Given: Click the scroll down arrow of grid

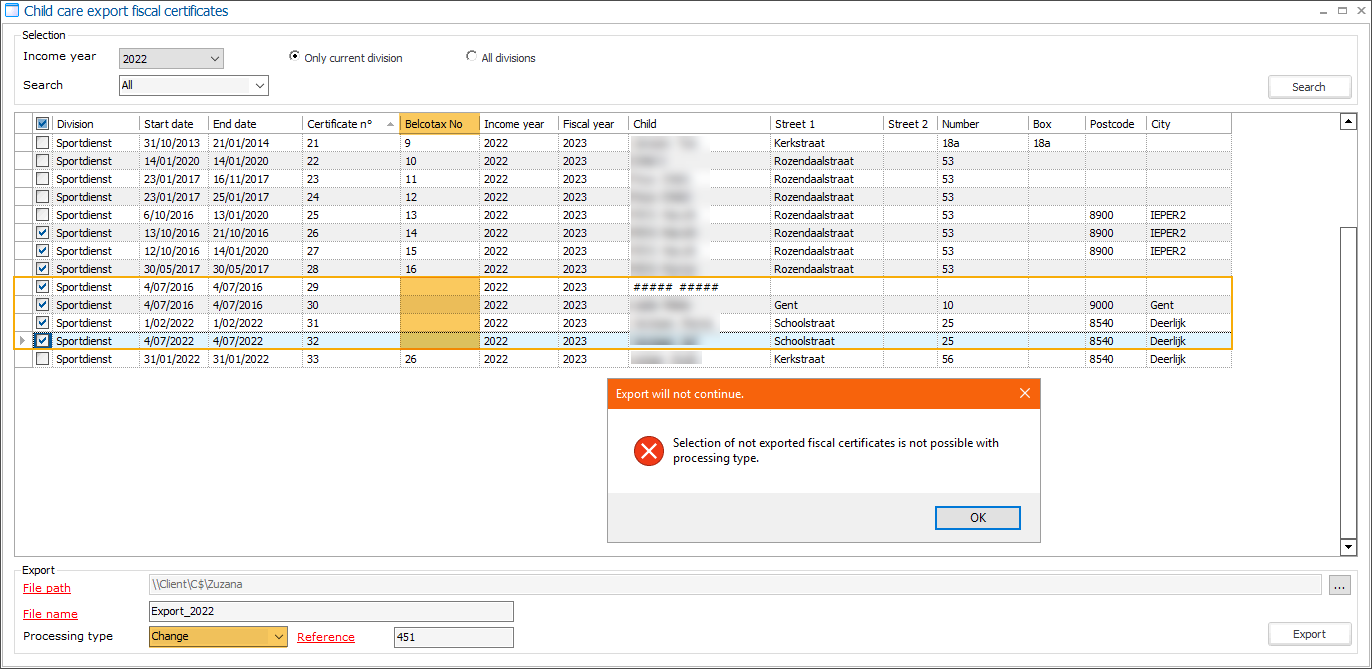Looking at the screenshot, I should [1348, 547].
